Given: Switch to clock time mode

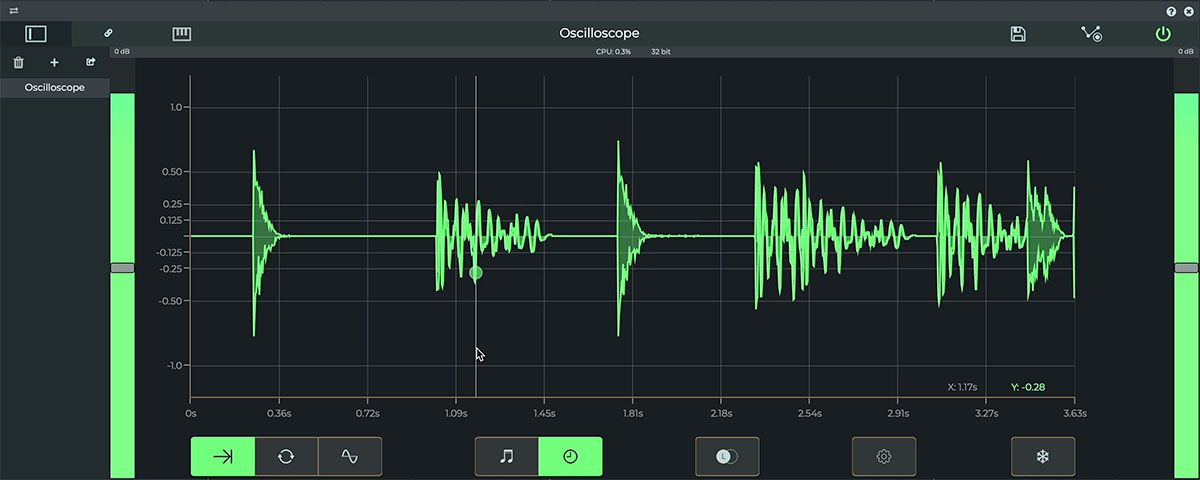Looking at the screenshot, I should click(570, 456).
